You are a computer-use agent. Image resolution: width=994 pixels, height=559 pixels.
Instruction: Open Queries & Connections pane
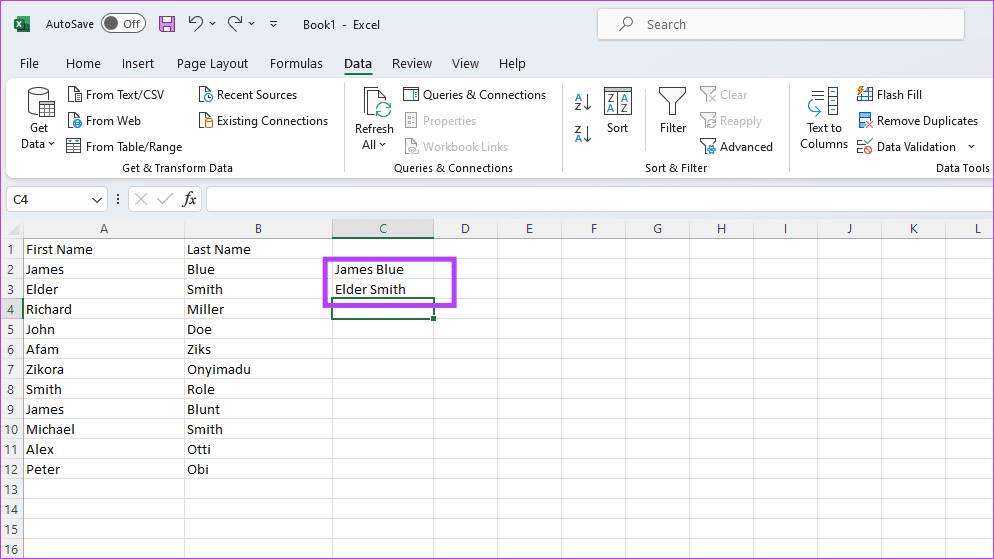pos(475,94)
